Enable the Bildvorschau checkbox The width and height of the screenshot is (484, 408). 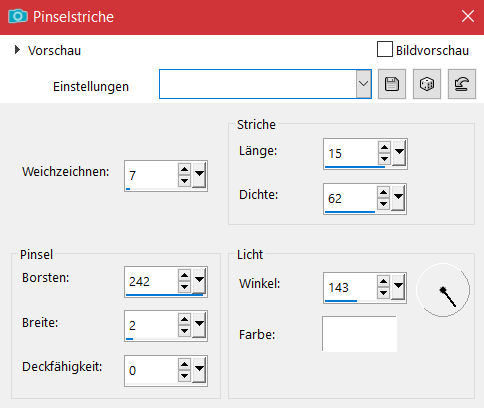[385, 49]
